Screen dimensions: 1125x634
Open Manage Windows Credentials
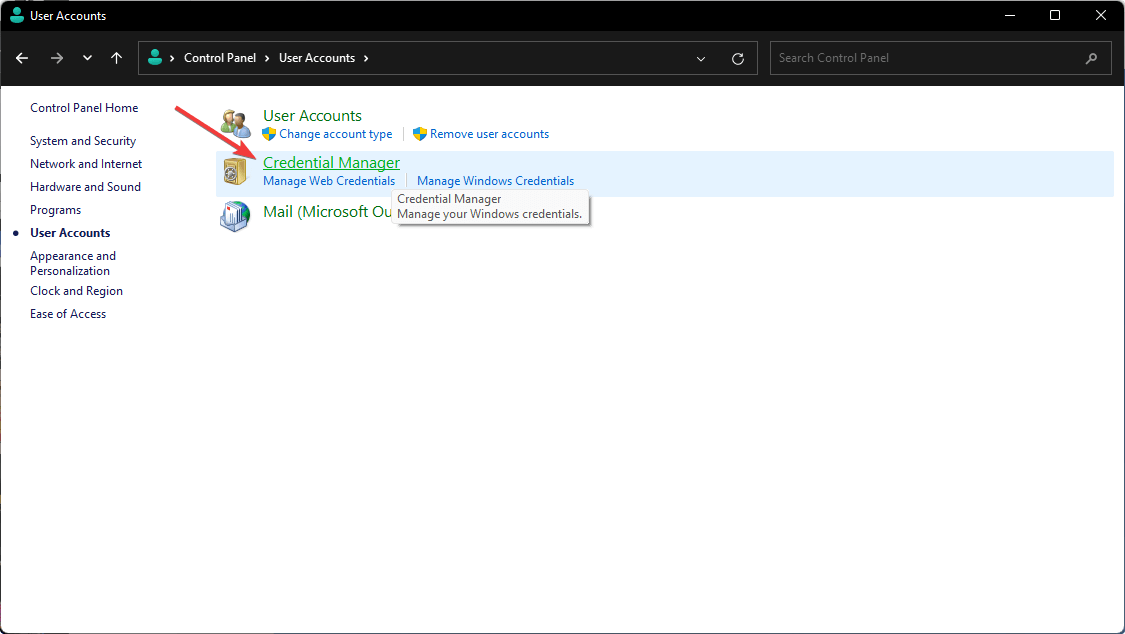click(495, 181)
